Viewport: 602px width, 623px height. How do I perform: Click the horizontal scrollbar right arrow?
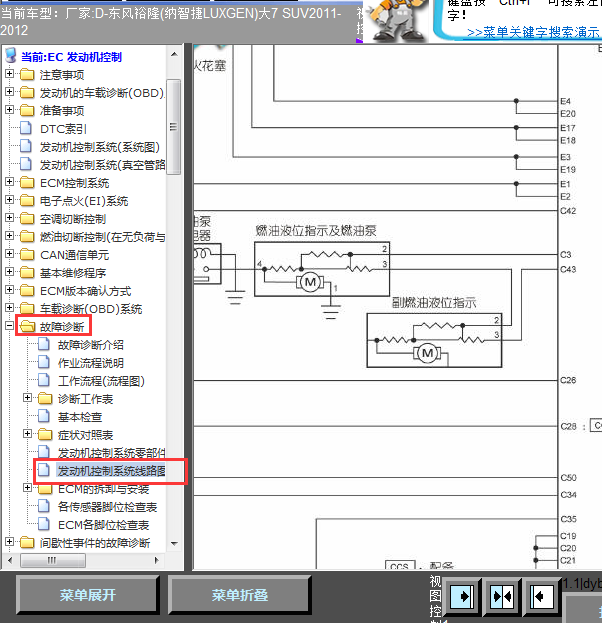click(156, 560)
